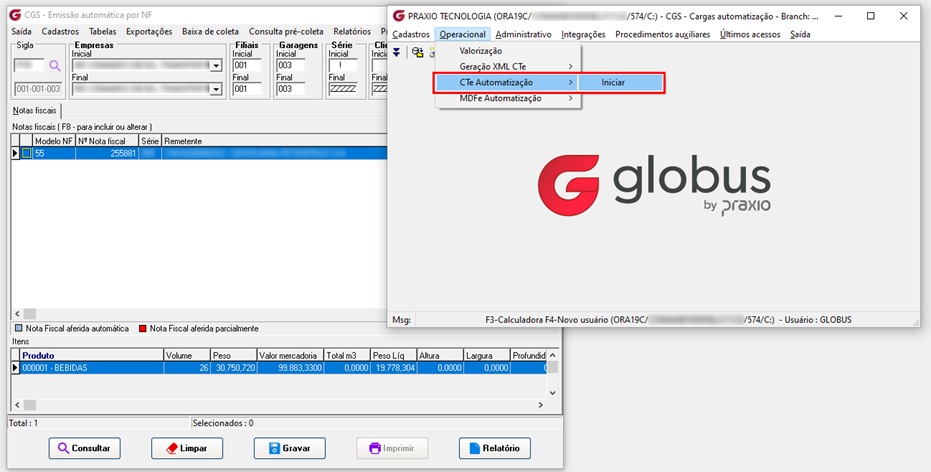This screenshot has width=931, height=472.
Task: Click the Itens grid's right scroll arrow
Action: pos(541,404)
